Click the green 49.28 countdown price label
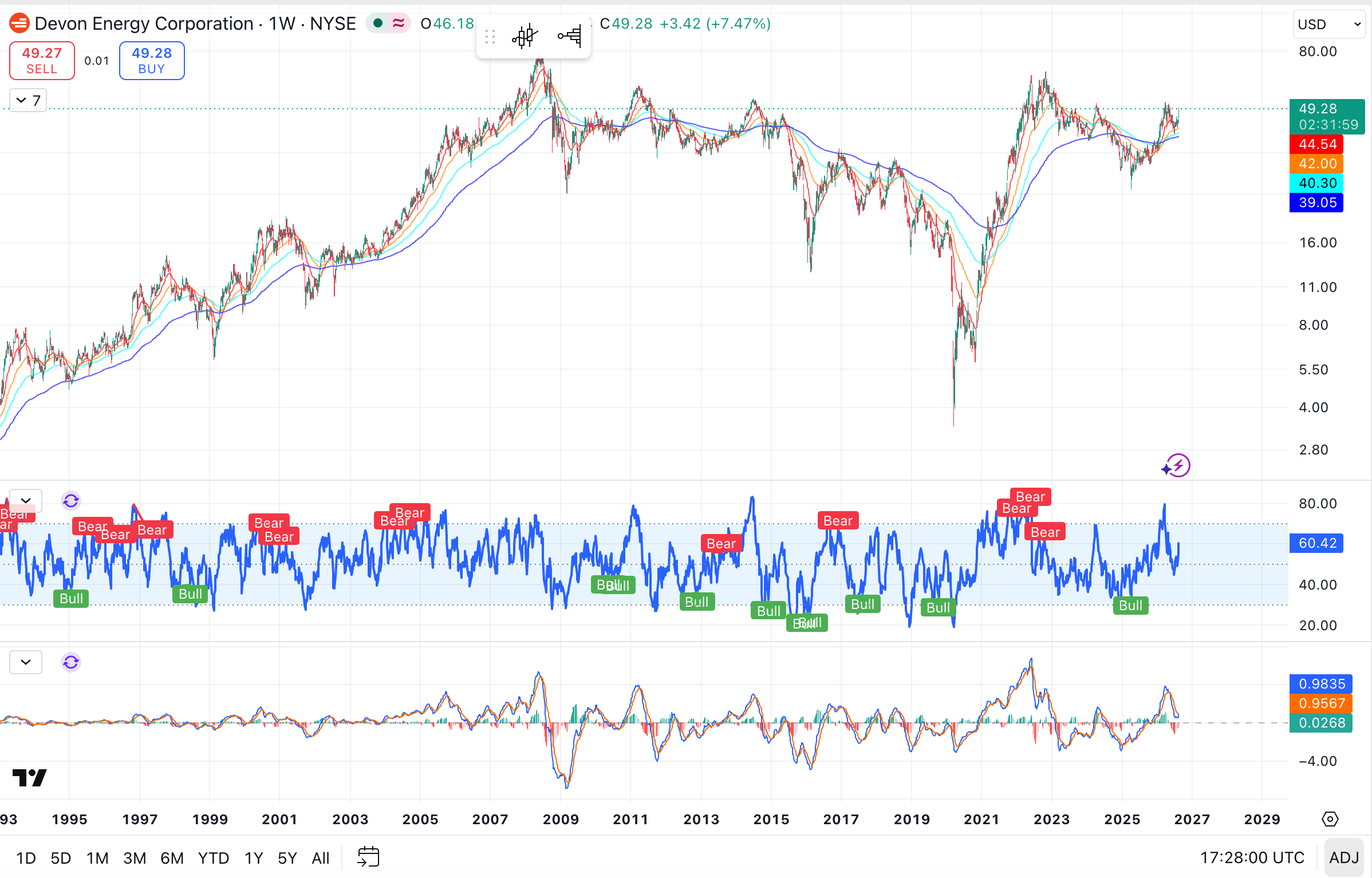Viewport: 1372px width, 878px height. tap(1327, 117)
